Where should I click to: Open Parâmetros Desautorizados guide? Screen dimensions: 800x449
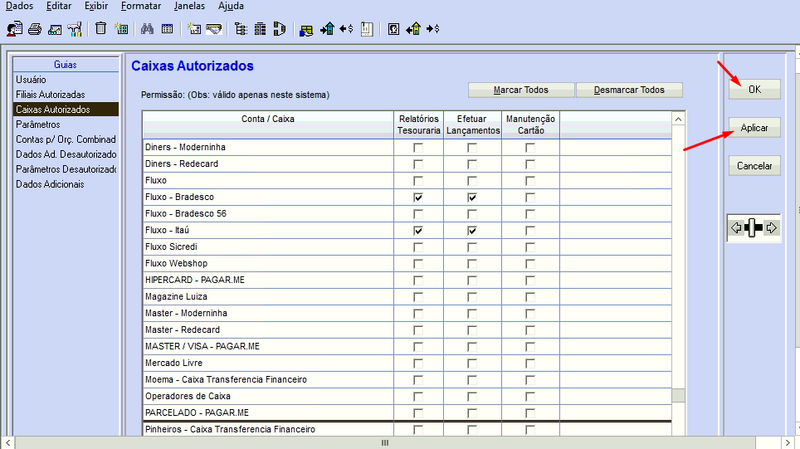(66, 169)
